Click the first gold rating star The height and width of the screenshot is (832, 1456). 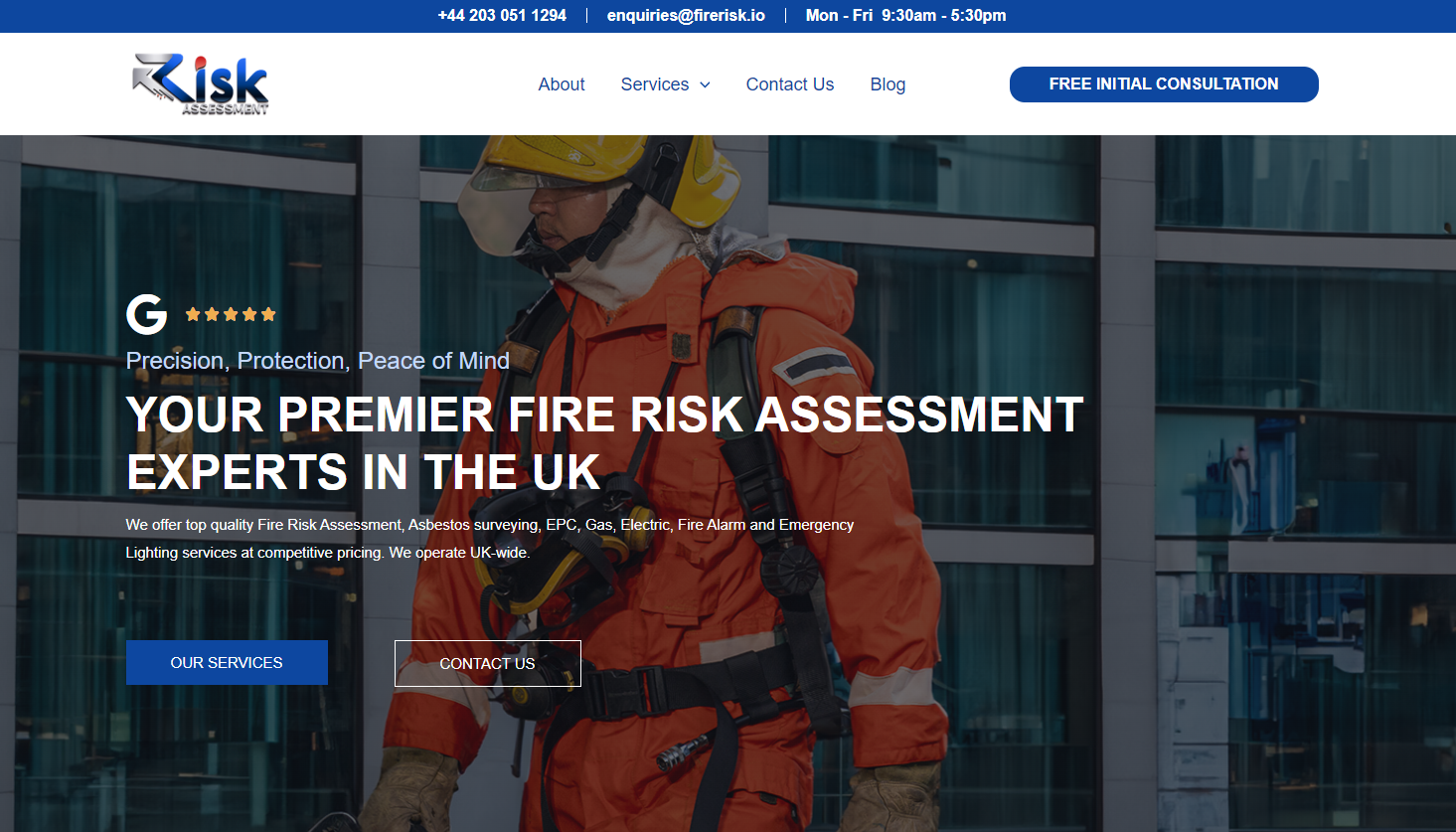193,314
